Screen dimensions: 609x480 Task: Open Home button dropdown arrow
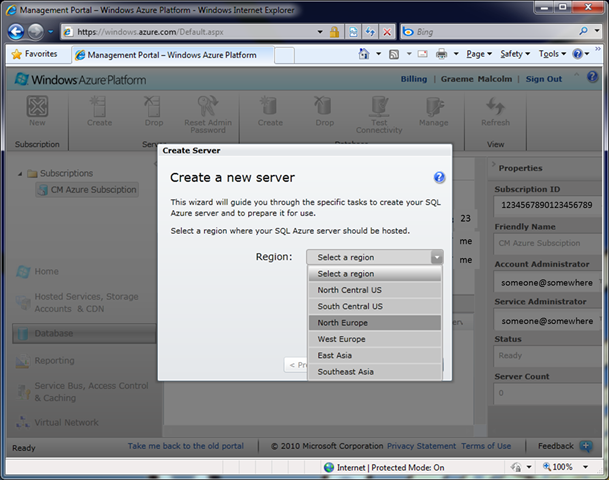[x=378, y=54]
